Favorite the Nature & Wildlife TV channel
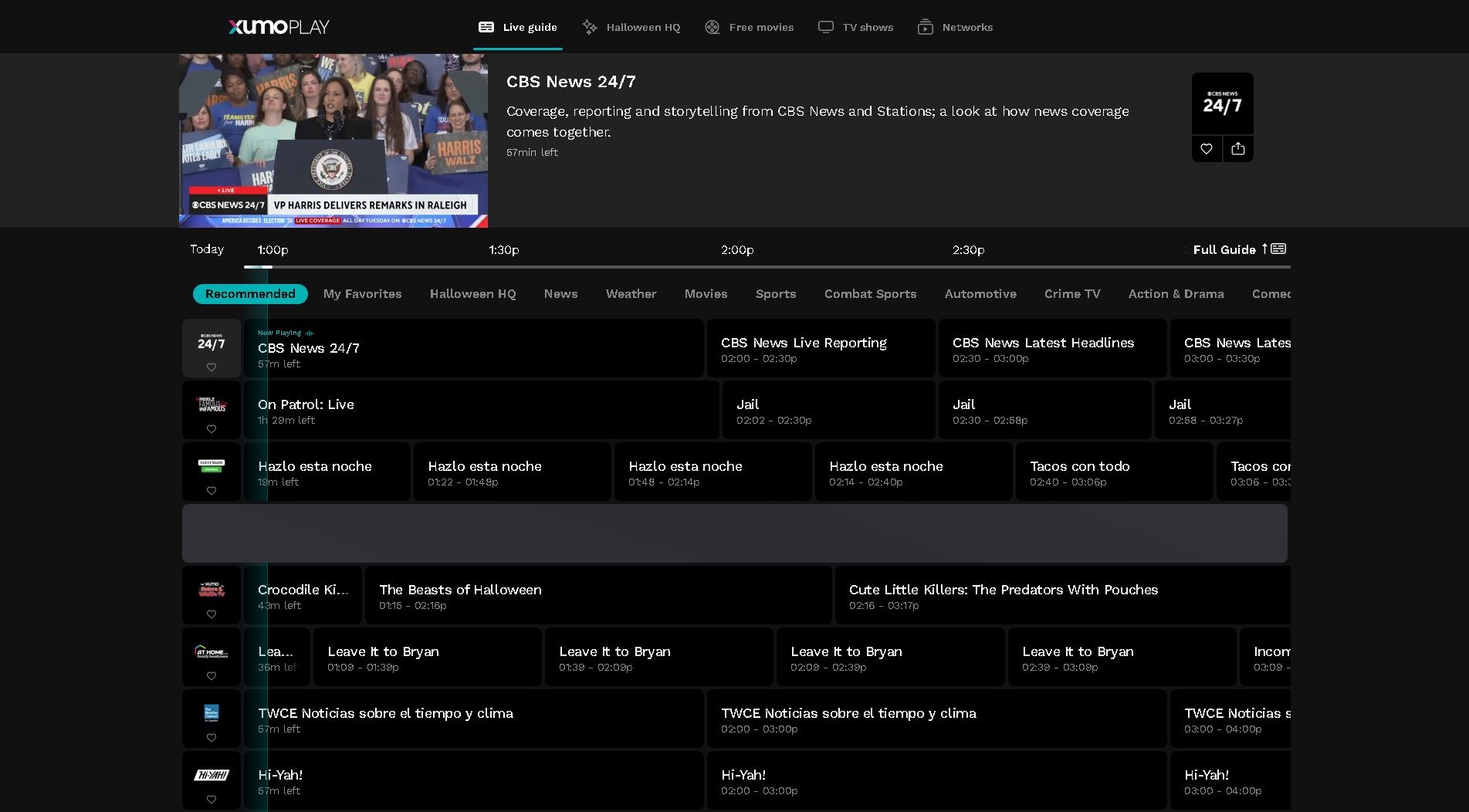The width and height of the screenshot is (1469, 812). pos(212,614)
